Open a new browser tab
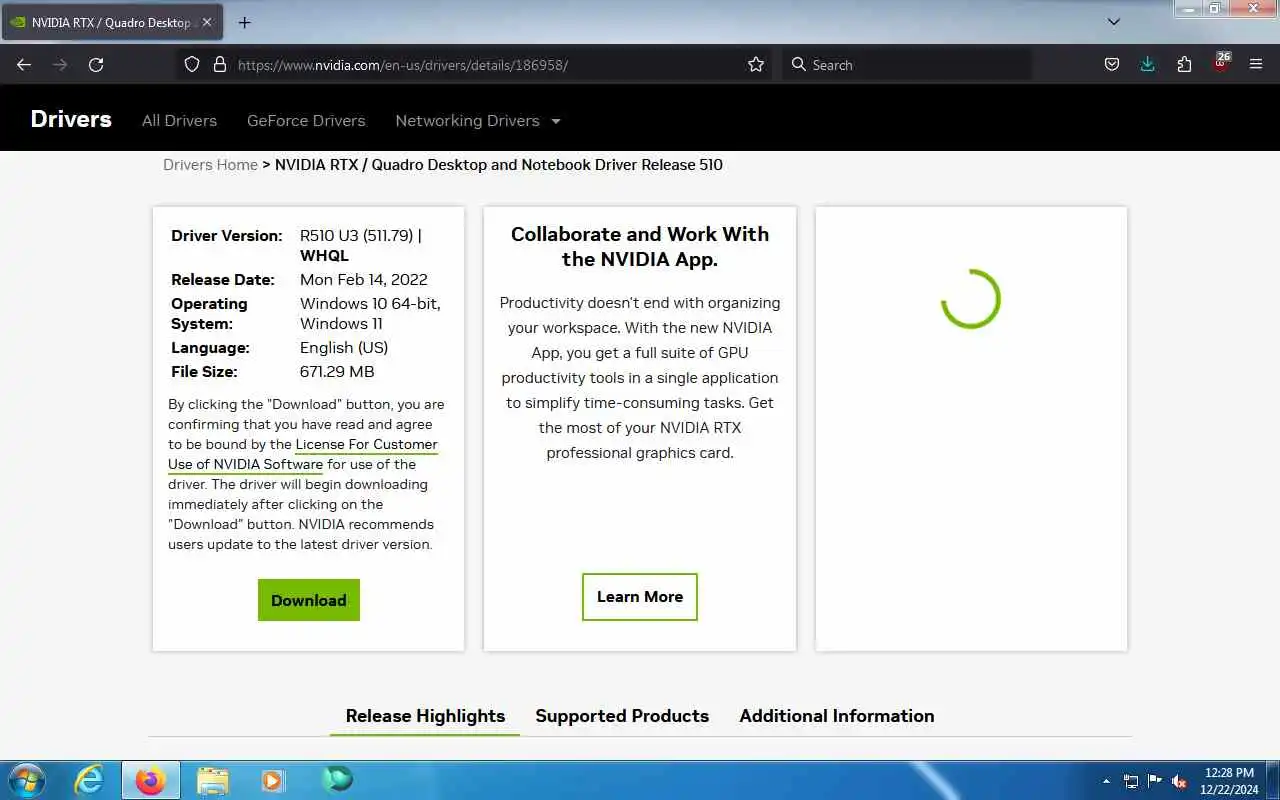The height and width of the screenshot is (800, 1280). [x=244, y=22]
